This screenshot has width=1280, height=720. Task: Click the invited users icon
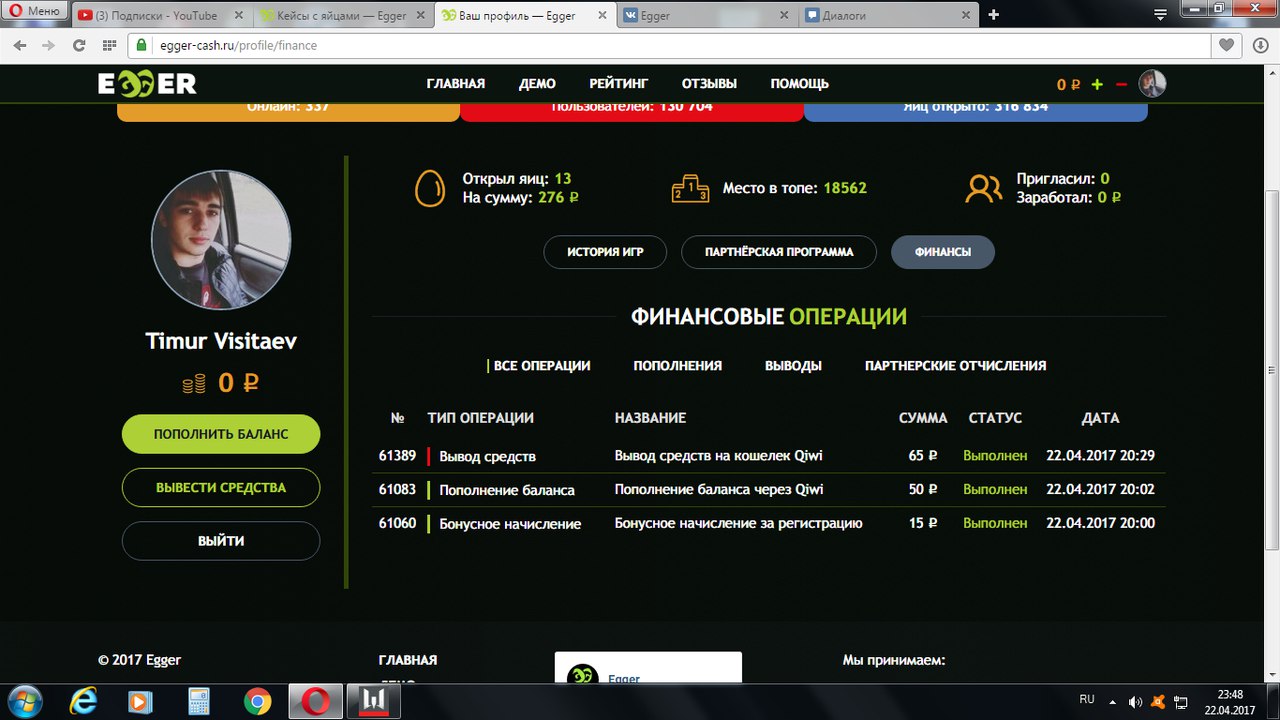(x=984, y=188)
